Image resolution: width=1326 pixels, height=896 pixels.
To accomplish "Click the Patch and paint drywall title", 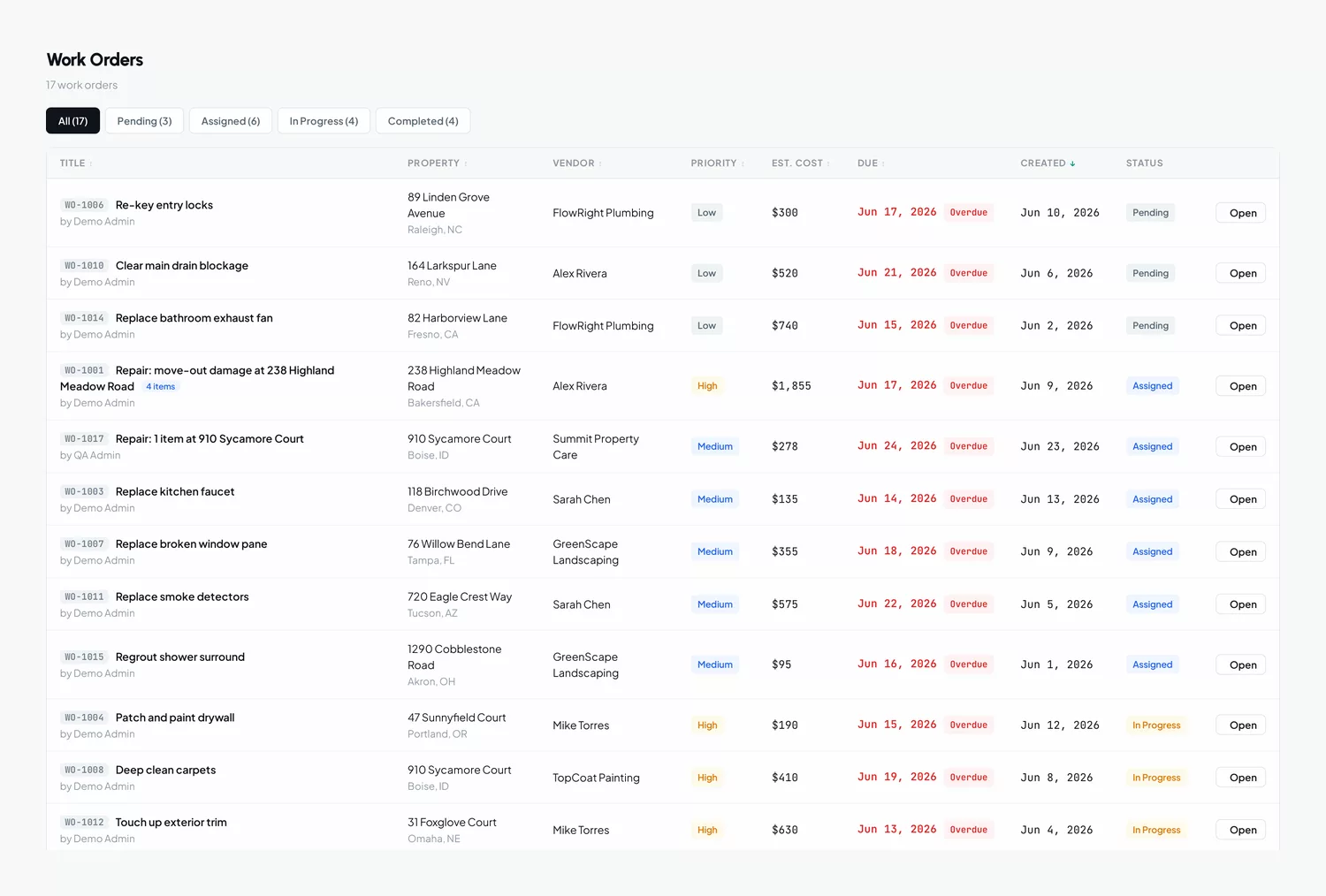I will 175,718.
